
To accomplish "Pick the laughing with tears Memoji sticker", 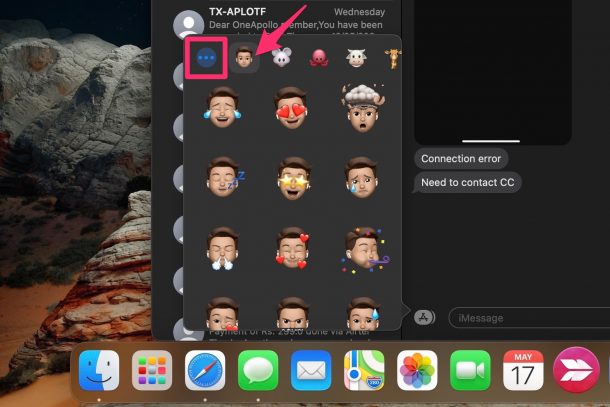I will (x=222, y=107).
